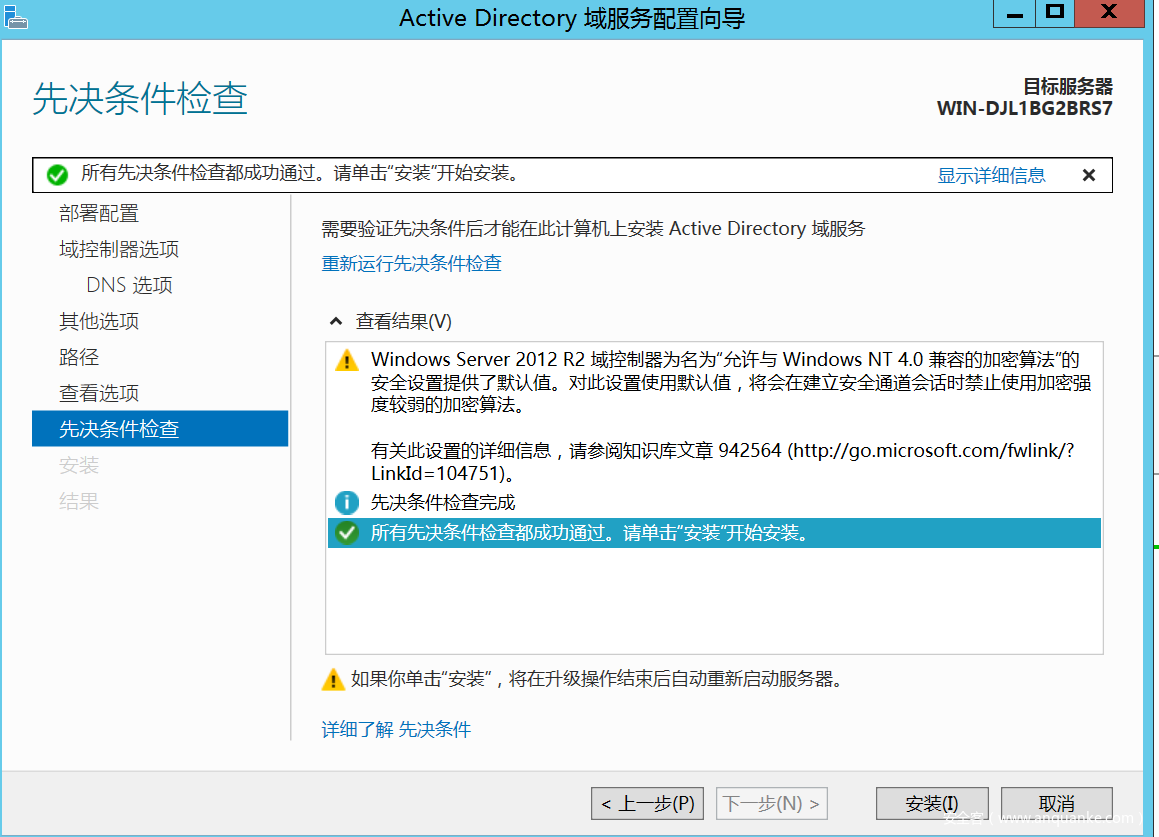The image size is (1159, 837).
Task: Select 域控制器选项 in the sidebar
Action: pos(119,249)
